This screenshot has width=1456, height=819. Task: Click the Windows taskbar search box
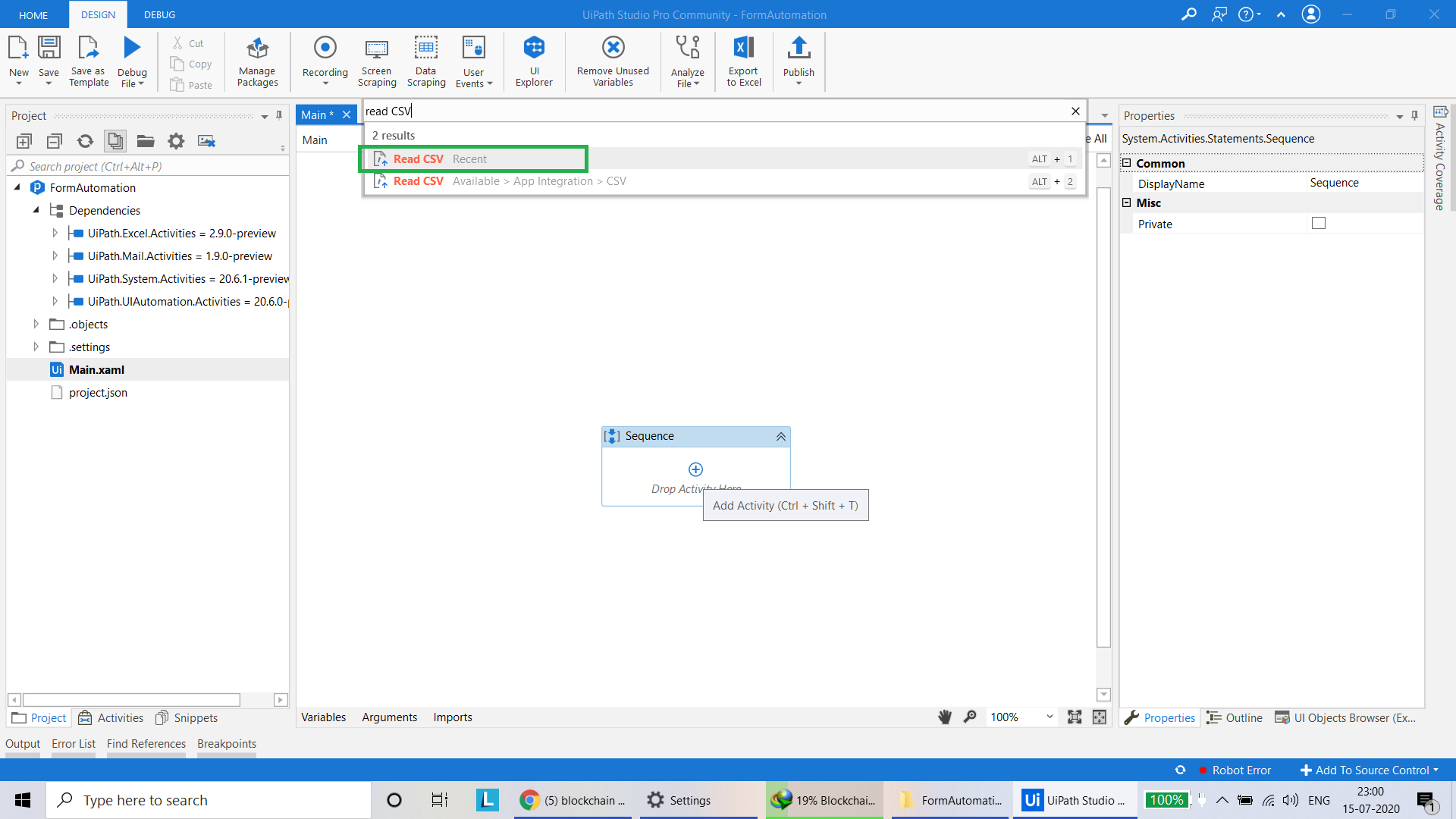[x=209, y=800]
